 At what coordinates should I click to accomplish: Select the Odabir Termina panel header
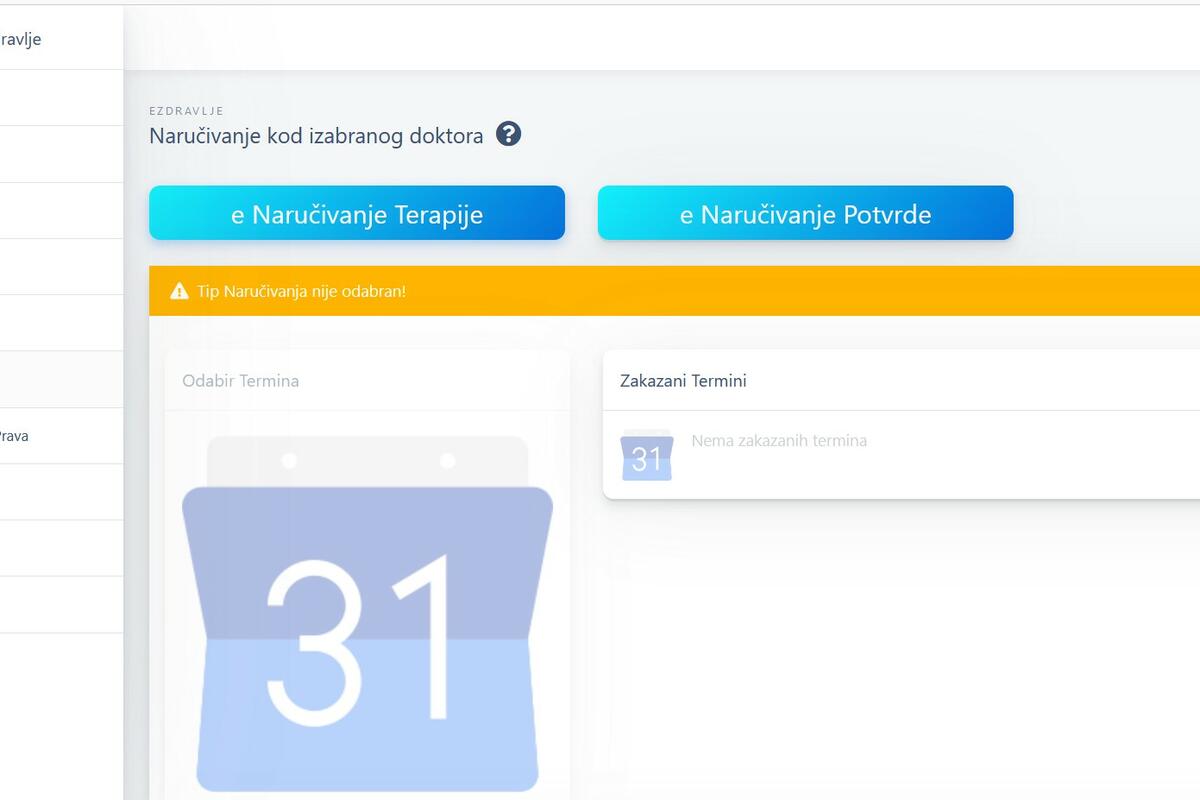click(240, 381)
